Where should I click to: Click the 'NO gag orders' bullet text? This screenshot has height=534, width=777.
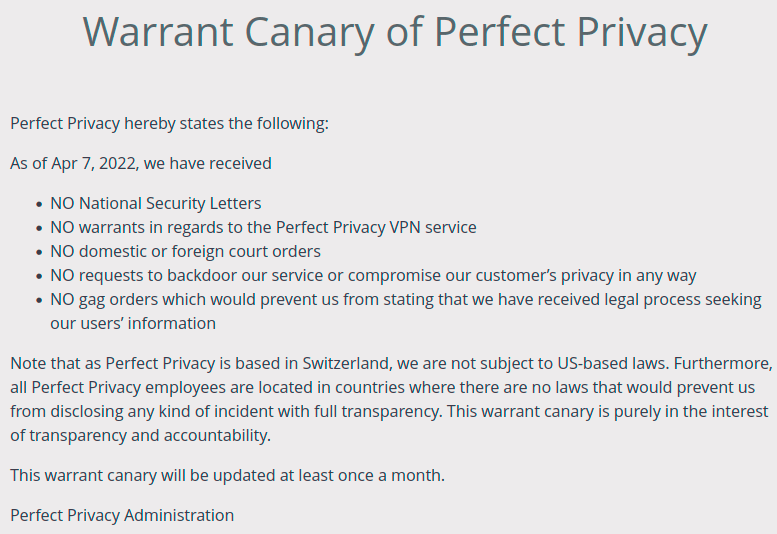point(405,300)
